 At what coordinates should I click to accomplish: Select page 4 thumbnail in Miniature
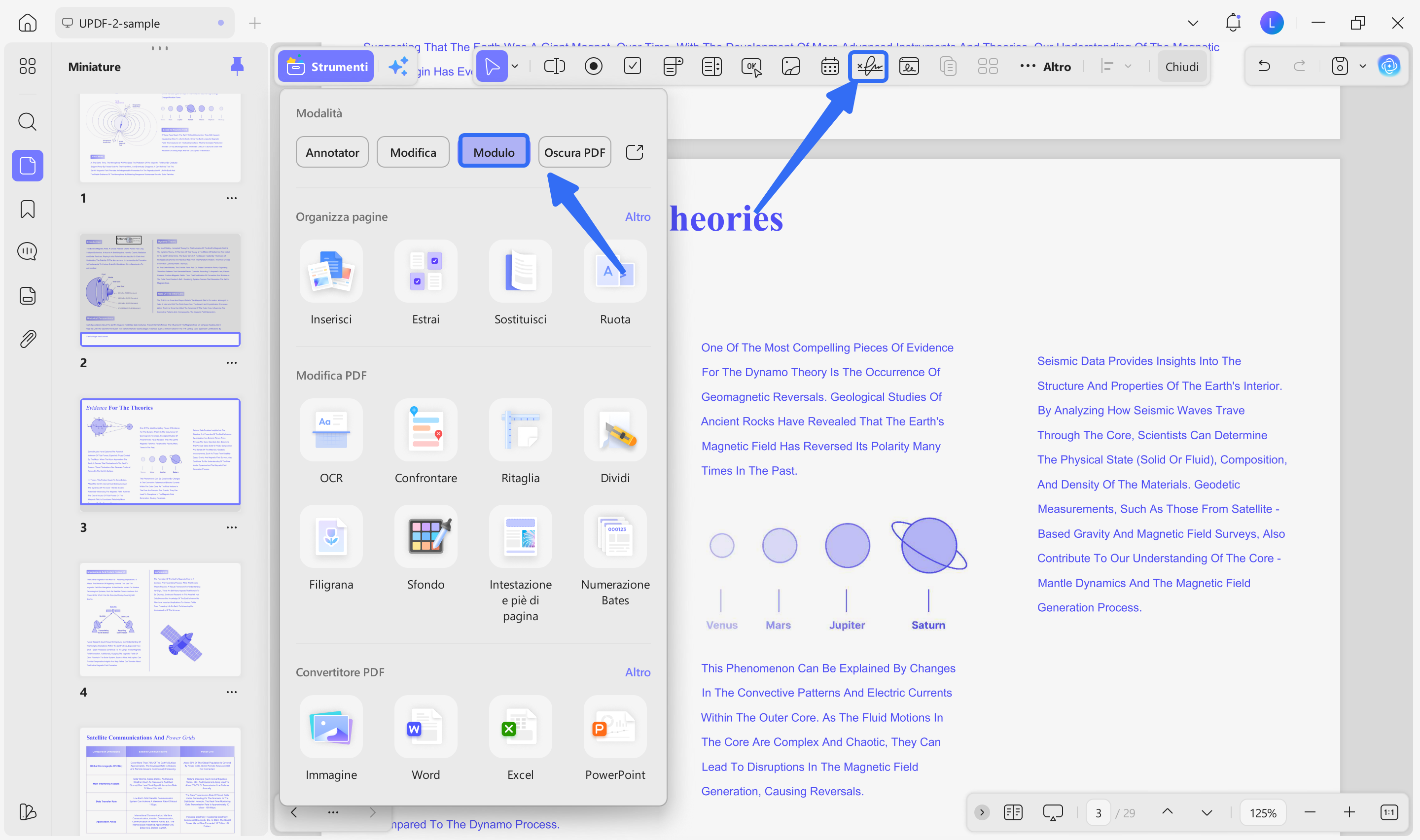160,619
